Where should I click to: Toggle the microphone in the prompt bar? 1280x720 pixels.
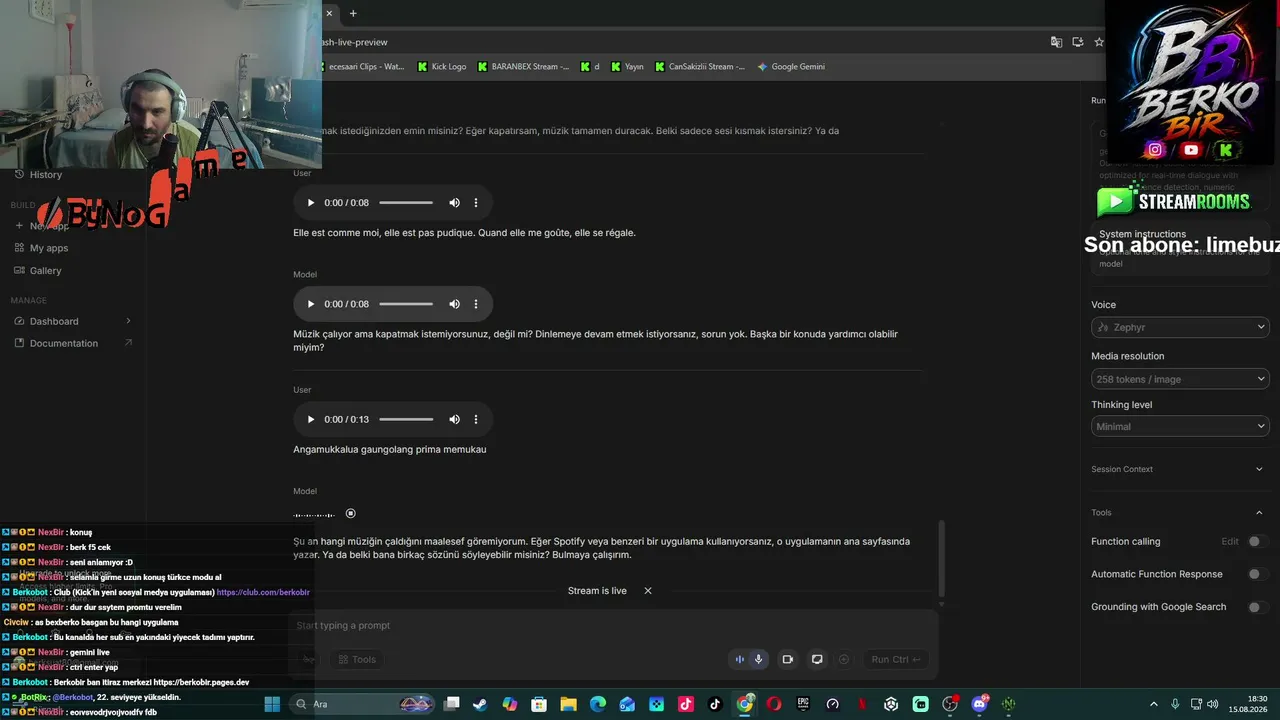tap(759, 659)
